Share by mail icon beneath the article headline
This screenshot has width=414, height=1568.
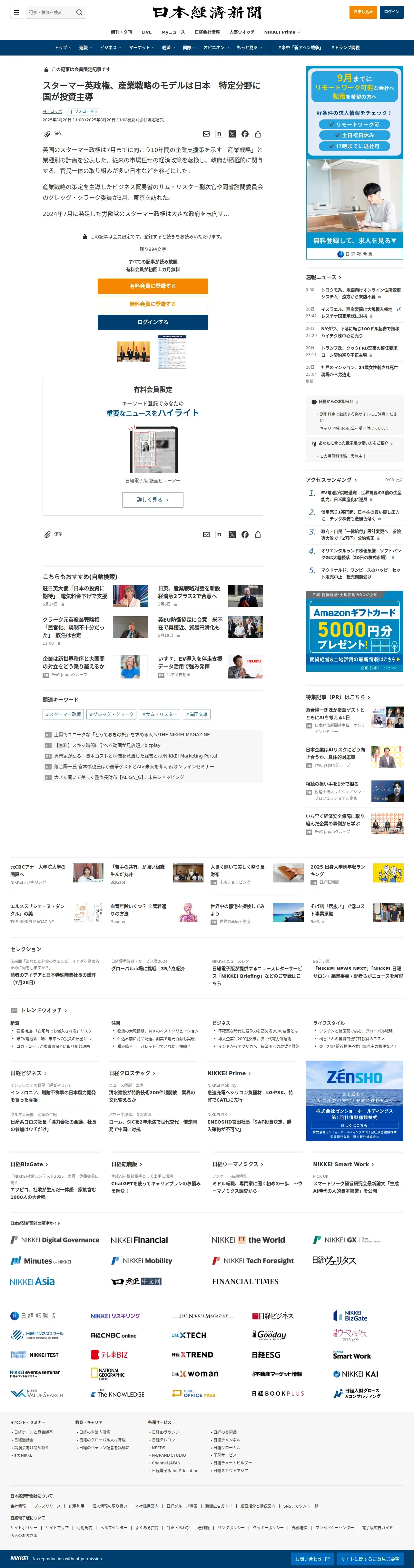tap(206, 134)
